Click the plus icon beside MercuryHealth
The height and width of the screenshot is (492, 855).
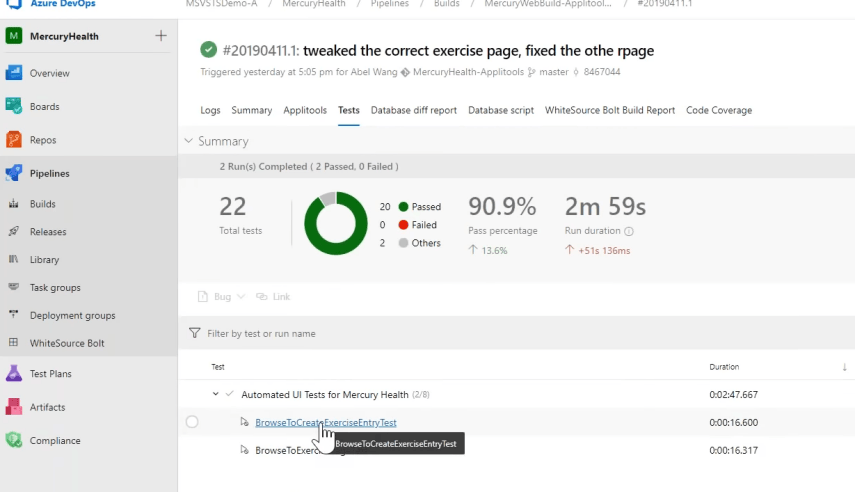(161, 36)
